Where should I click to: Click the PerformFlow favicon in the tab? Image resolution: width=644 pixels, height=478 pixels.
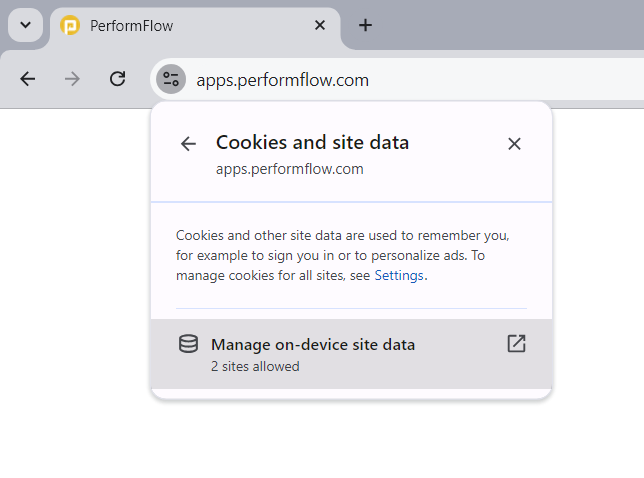coord(70,25)
